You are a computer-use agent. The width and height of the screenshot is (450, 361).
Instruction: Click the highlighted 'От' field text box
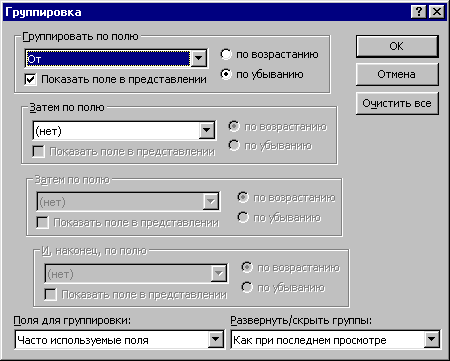(x=108, y=59)
